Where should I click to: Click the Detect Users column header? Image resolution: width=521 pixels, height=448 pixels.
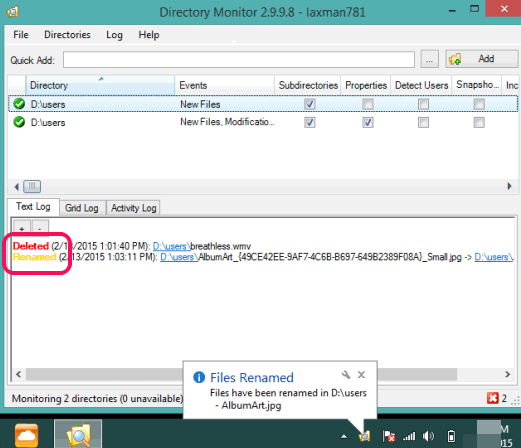point(421,85)
